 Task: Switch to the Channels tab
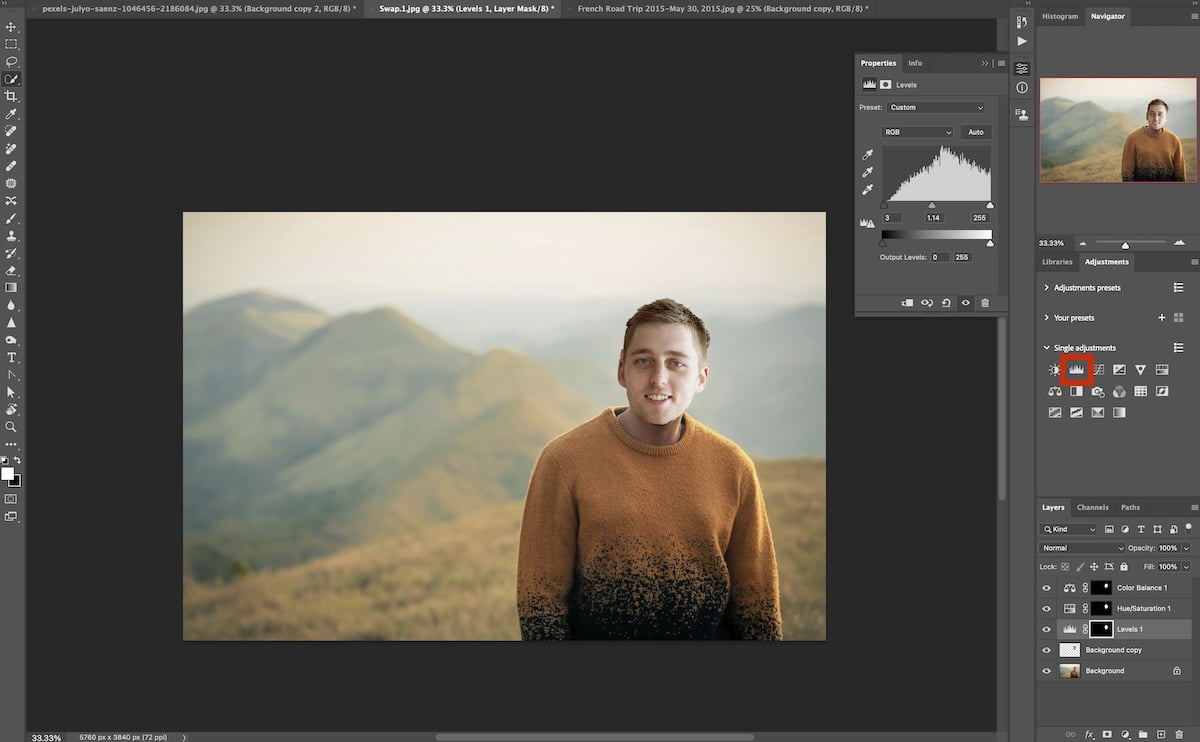(x=1092, y=507)
